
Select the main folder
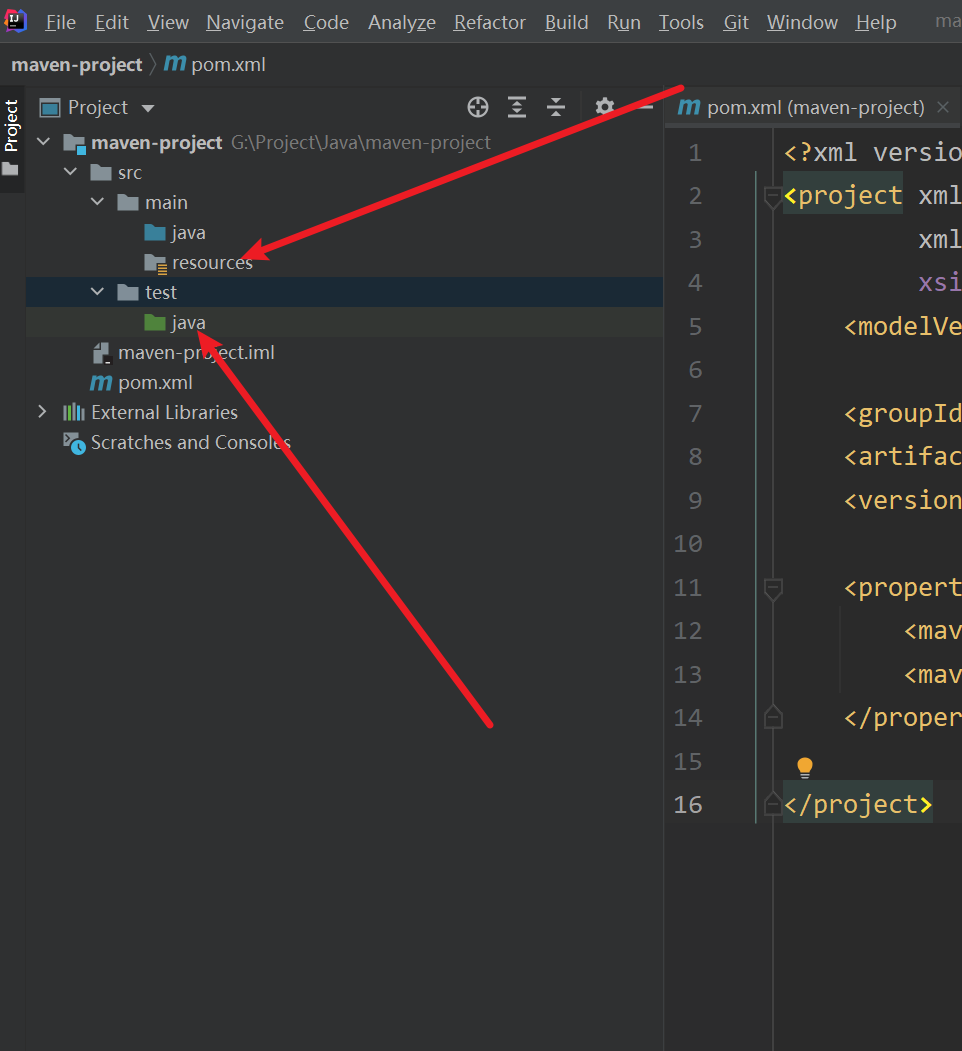166,202
